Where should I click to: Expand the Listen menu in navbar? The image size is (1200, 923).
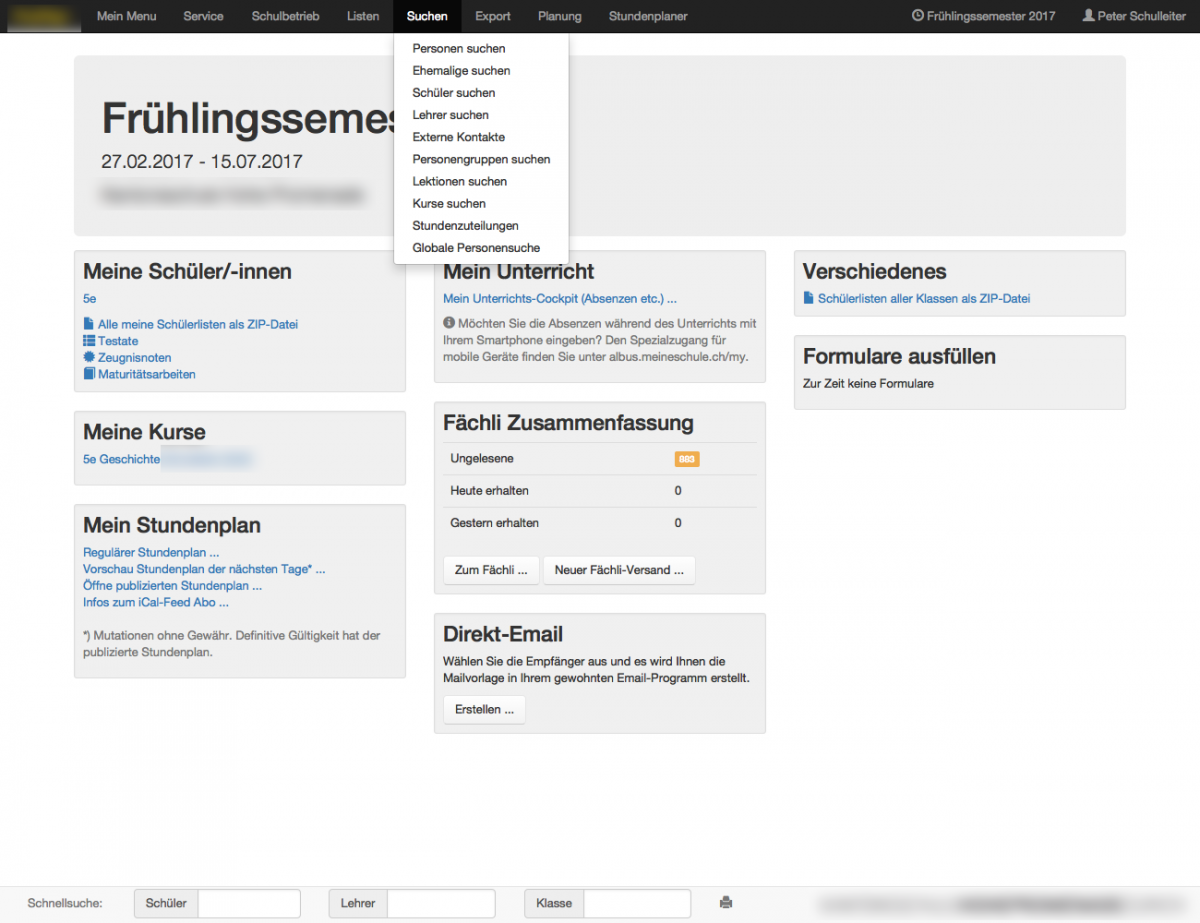pos(363,16)
